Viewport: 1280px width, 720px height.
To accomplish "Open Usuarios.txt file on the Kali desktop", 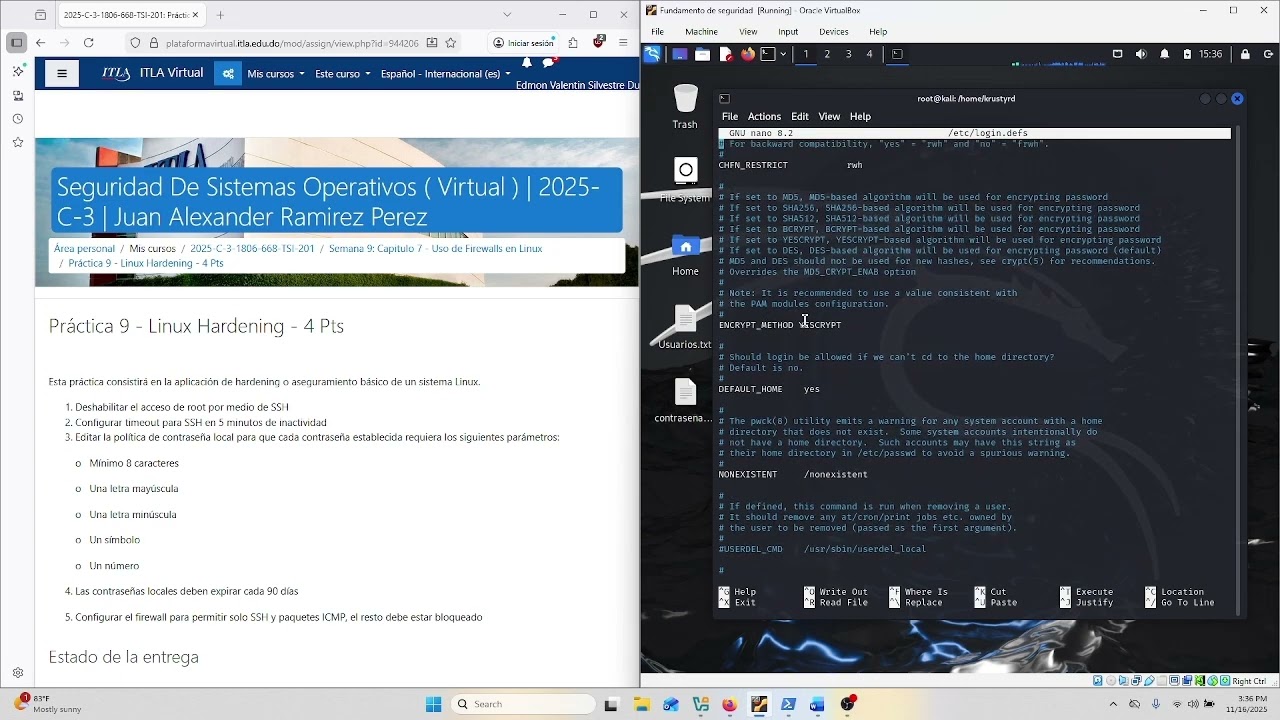I will click(685, 327).
